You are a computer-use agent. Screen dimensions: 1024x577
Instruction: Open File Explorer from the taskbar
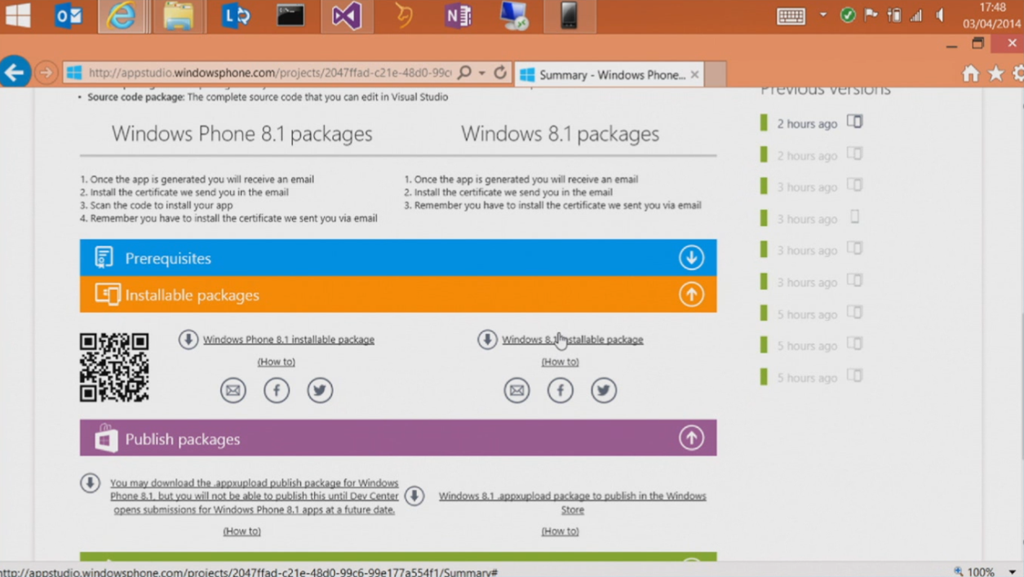(x=178, y=16)
